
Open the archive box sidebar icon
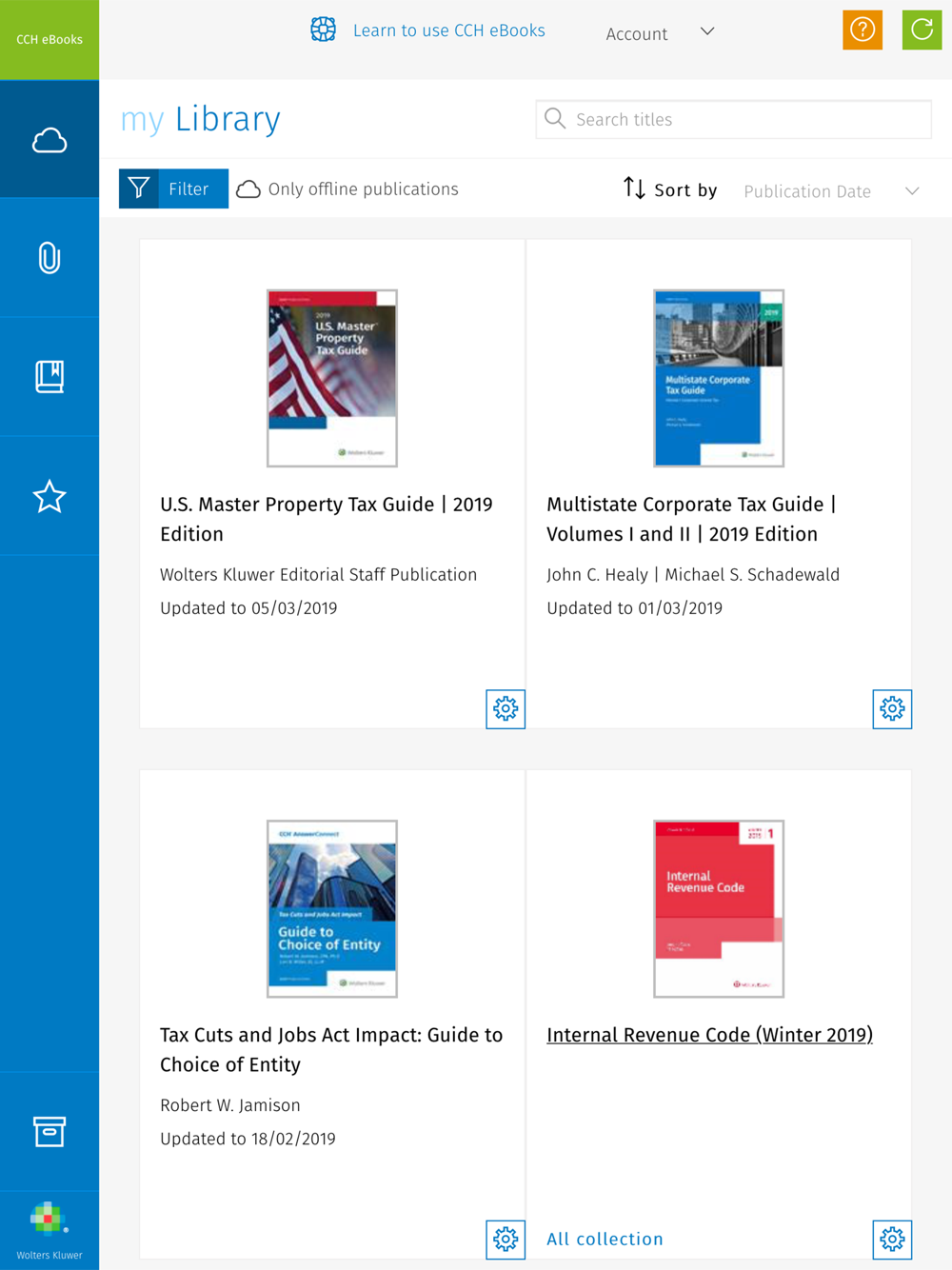[x=50, y=1131]
